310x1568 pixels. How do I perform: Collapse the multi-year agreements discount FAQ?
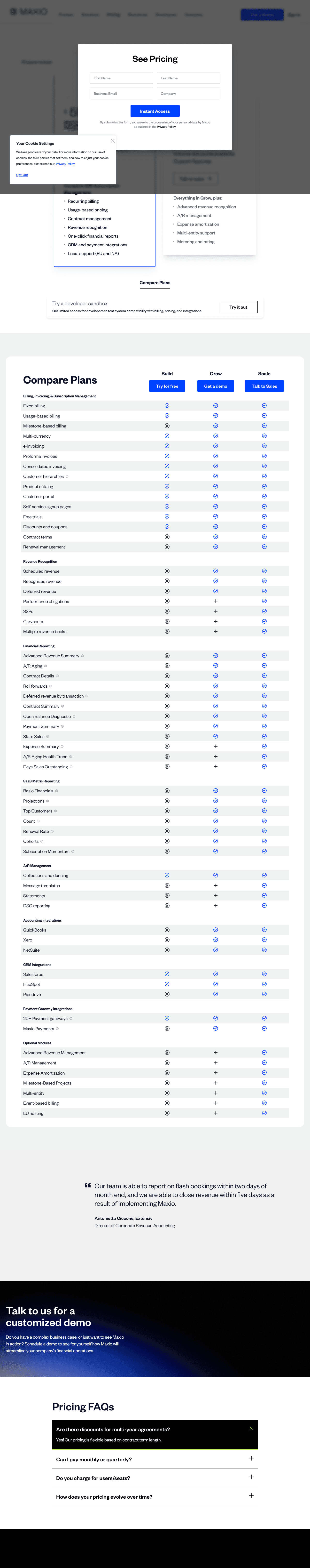pyautogui.click(x=251, y=1428)
